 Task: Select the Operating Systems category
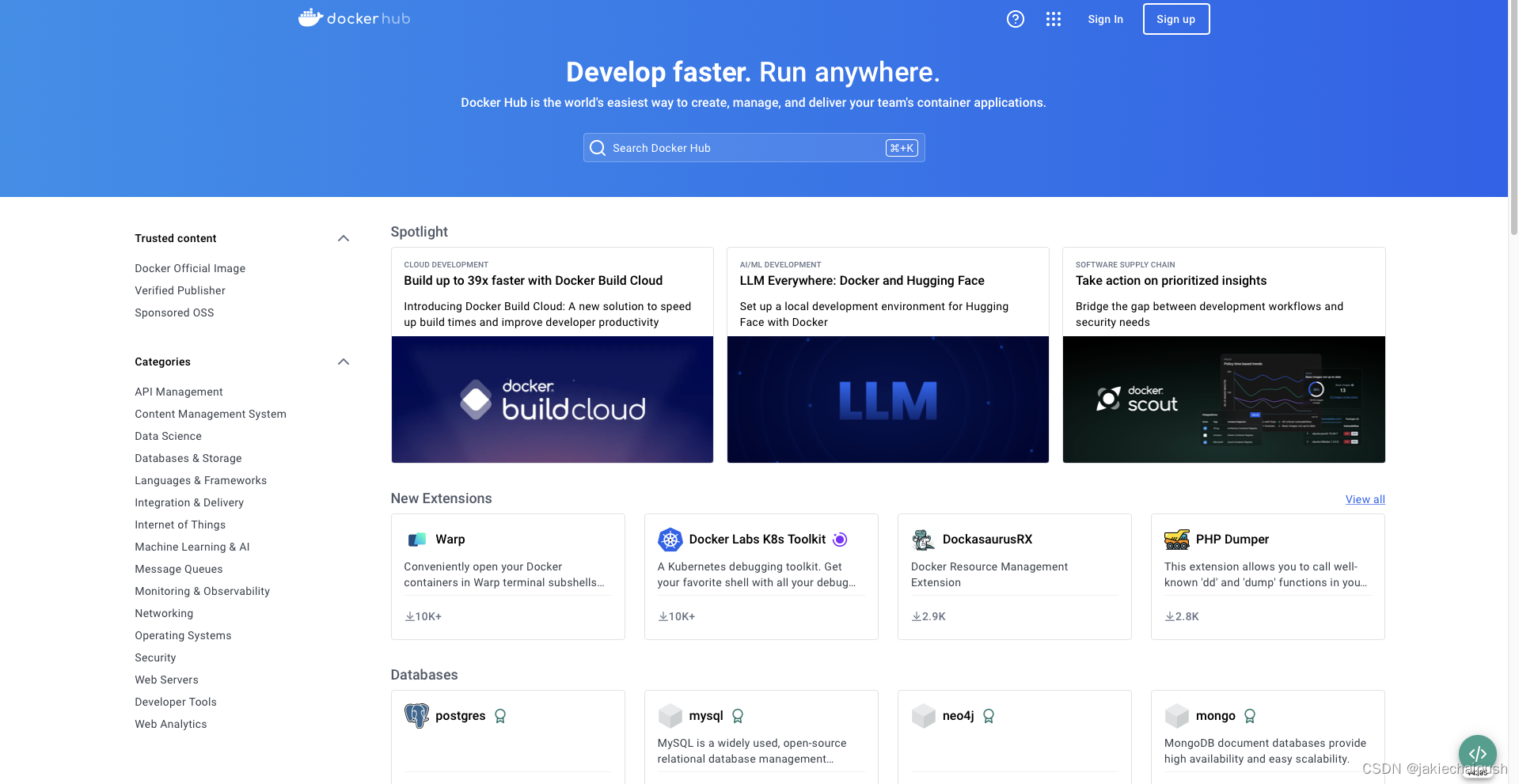click(x=183, y=635)
